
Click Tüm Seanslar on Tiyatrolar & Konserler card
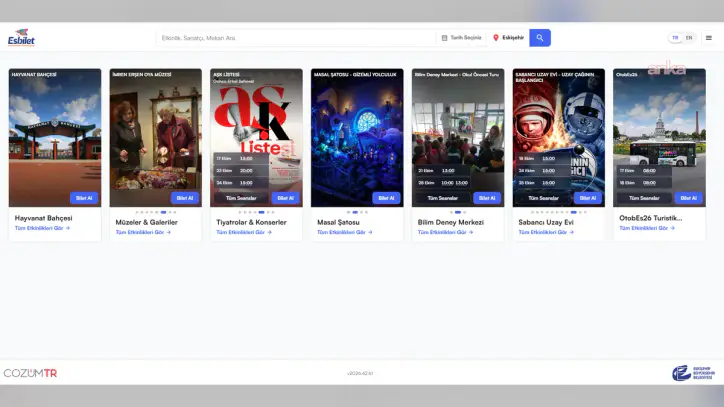[x=241, y=198]
